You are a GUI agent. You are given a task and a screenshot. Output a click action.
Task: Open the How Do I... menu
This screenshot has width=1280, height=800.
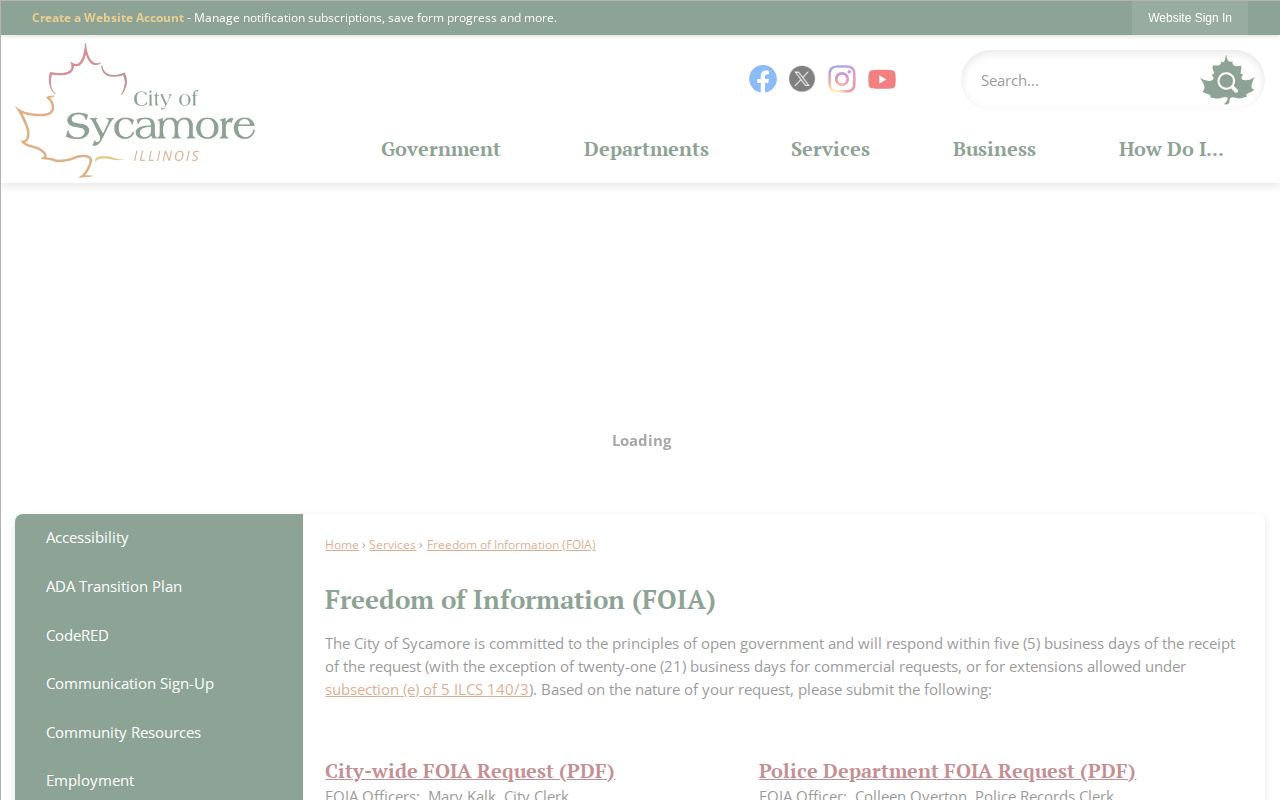pyautogui.click(x=1171, y=149)
